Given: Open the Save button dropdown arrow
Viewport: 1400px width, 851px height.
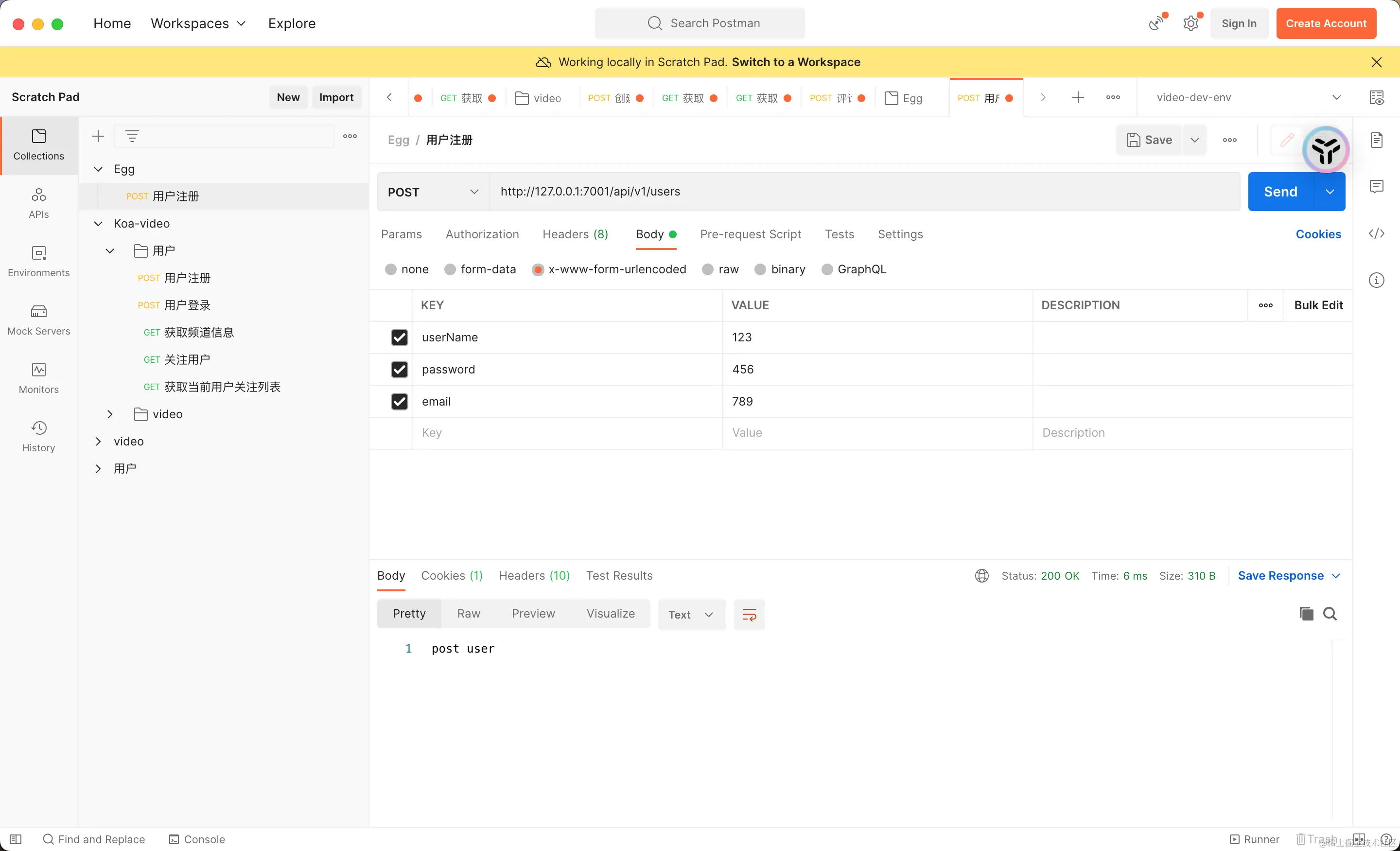Looking at the screenshot, I should pyautogui.click(x=1194, y=140).
